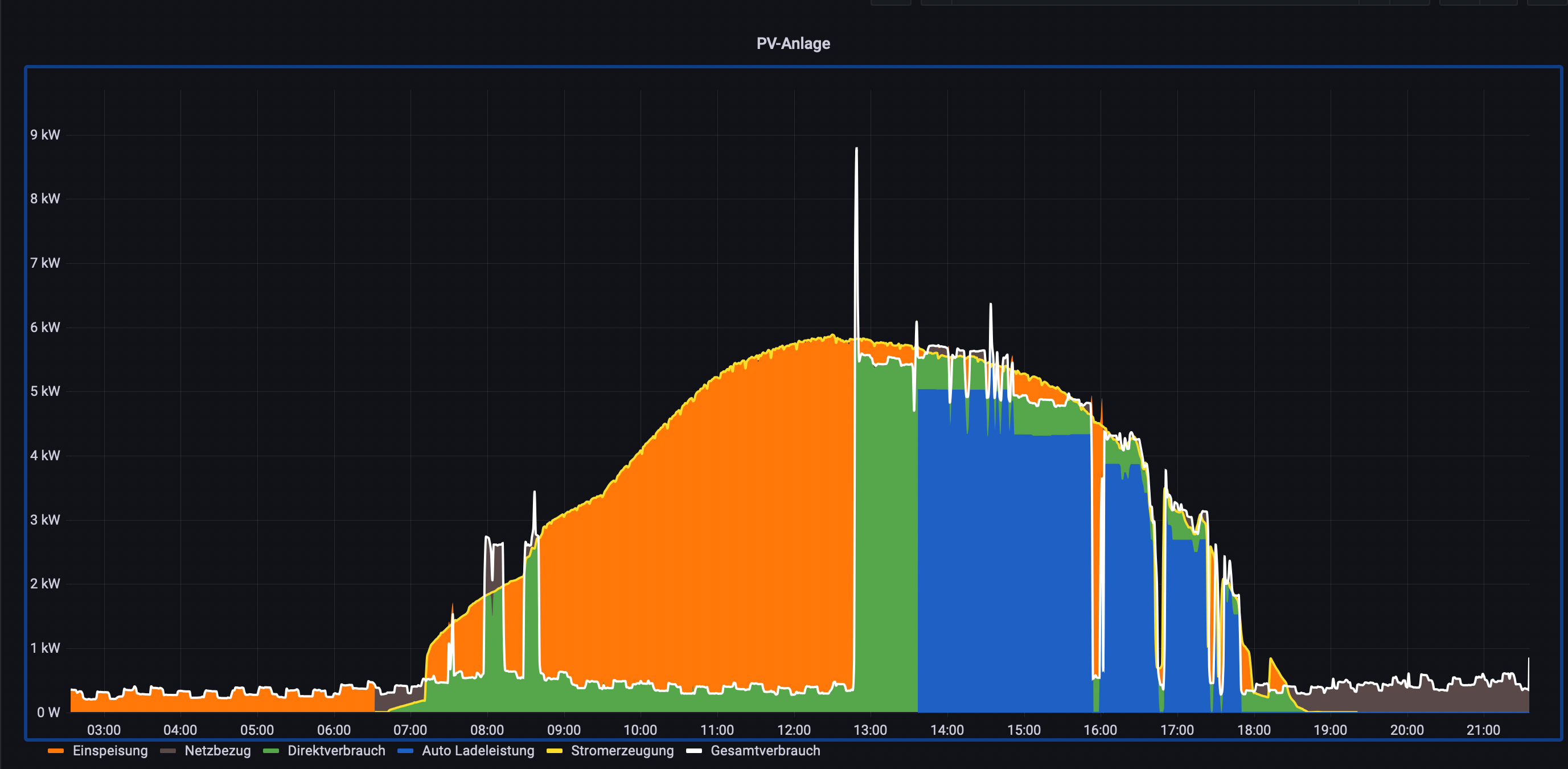Toggle Netzbezug series legend label

point(217,751)
